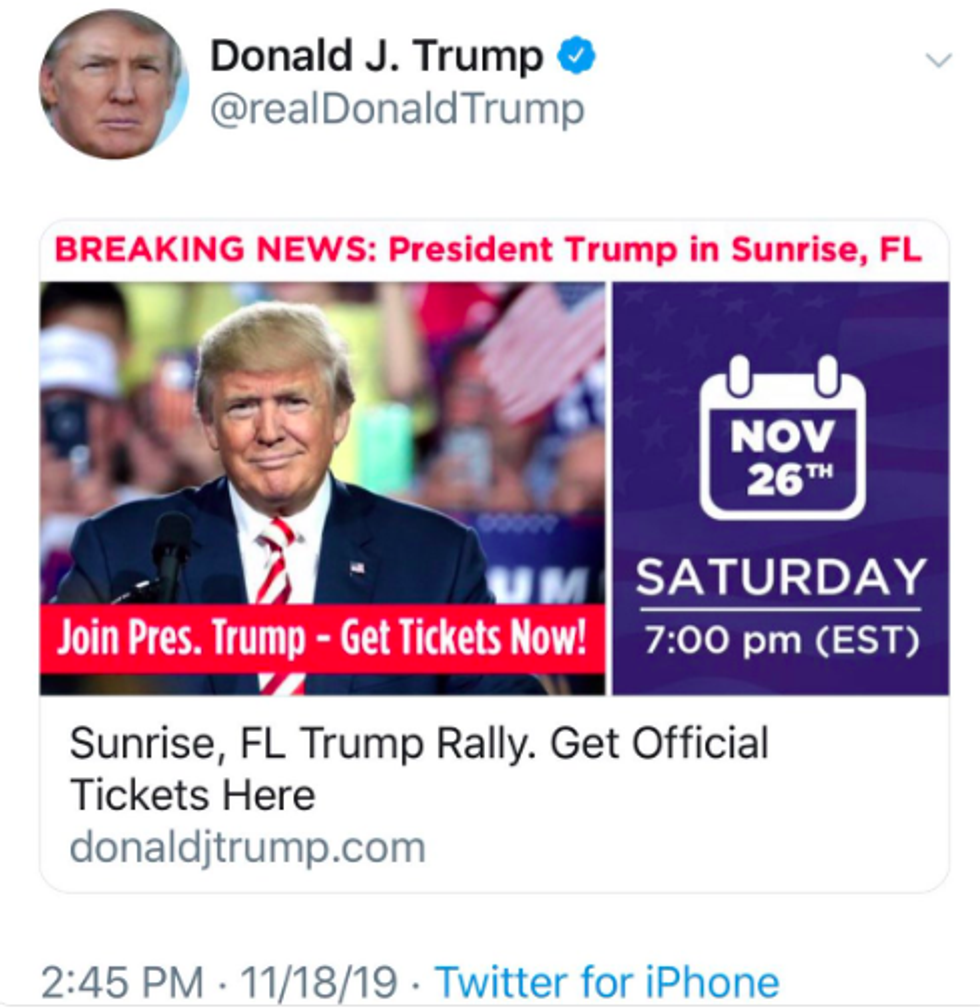
Task: Visit the donaldjtrump.com domain link
Action: 247,848
